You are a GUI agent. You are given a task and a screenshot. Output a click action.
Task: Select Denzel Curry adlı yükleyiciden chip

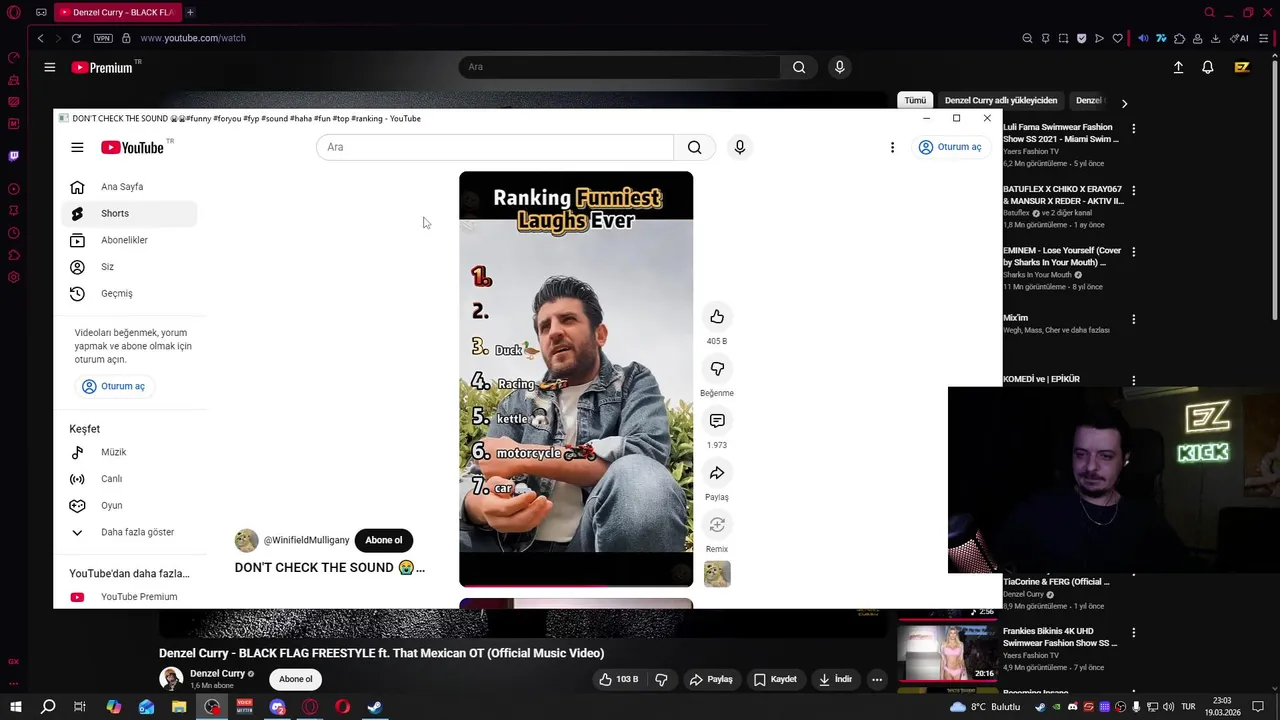click(1001, 100)
